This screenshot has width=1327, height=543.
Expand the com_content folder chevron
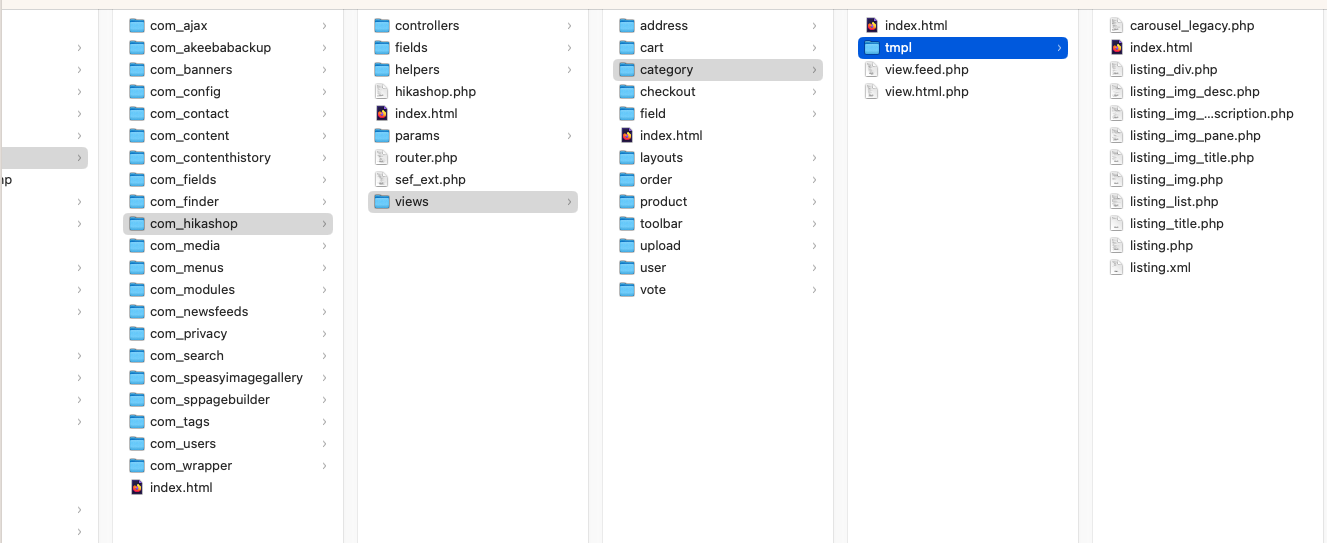[325, 136]
